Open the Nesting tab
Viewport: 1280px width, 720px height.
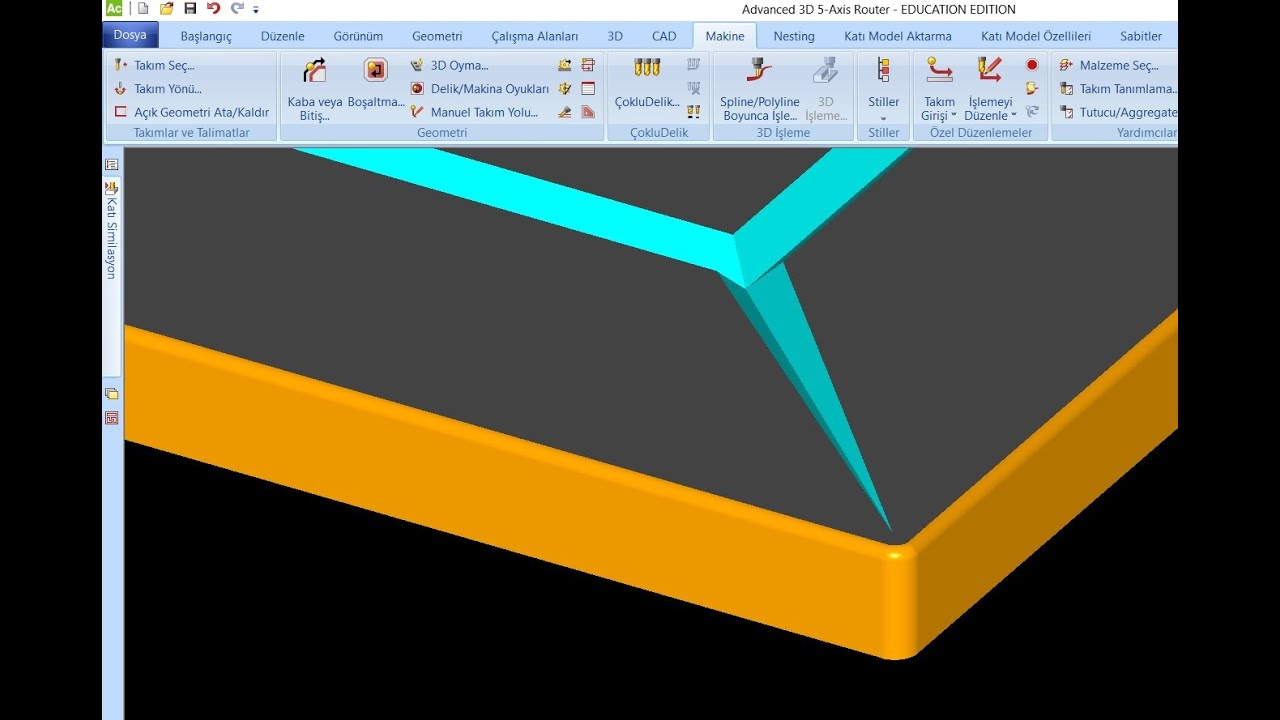click(794, 36)
